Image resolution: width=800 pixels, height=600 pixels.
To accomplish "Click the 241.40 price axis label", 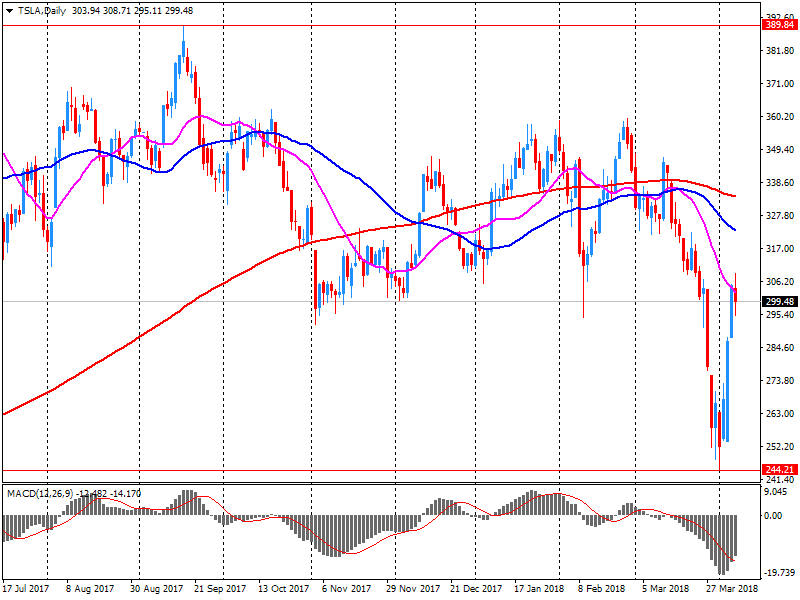I will (780, 480).
